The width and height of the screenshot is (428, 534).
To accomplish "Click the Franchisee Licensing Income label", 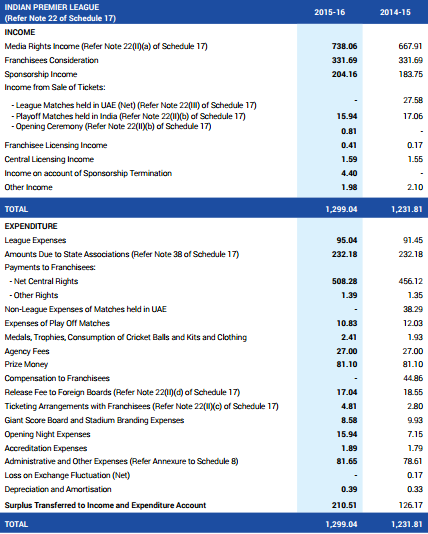I will coord(56,145).
